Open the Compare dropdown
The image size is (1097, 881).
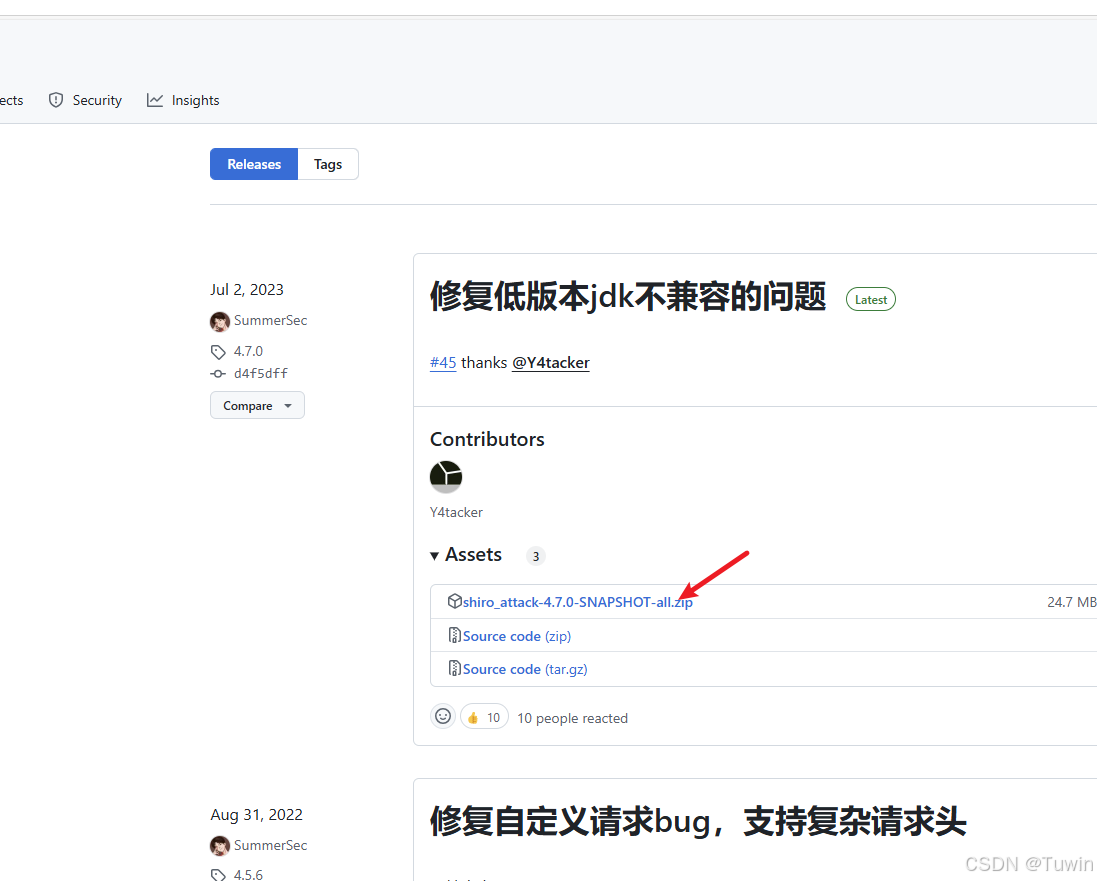click(257, 405)
